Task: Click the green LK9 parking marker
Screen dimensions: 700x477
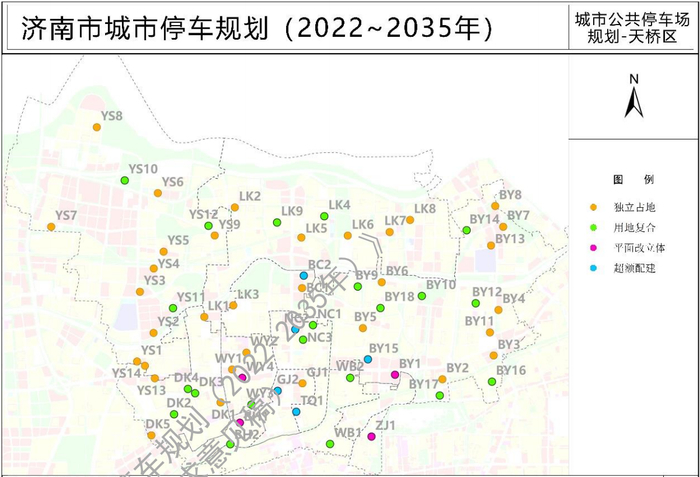Action: pos(277,222)
